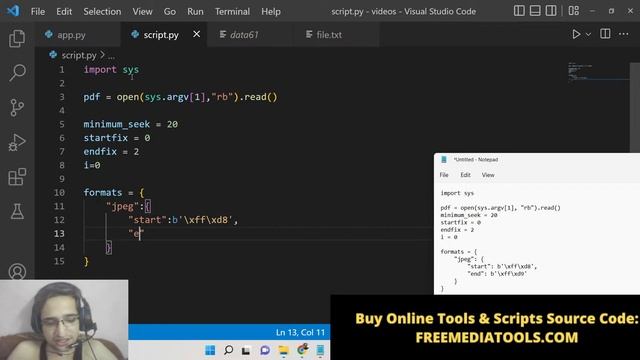Click line number 10 in the gutter
Image resolution: width=640 pixels, height=360 pixels.
click(60, 193)
